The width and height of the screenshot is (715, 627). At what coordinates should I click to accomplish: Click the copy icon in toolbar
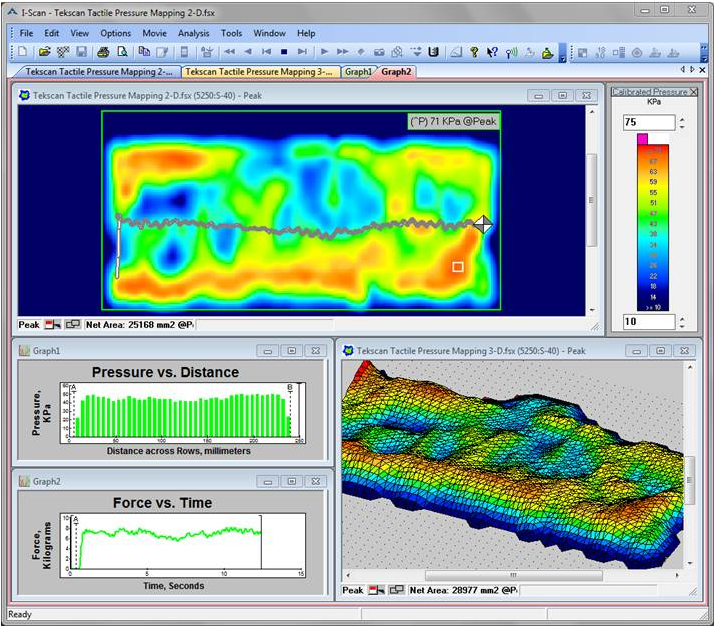coord(144,52)
